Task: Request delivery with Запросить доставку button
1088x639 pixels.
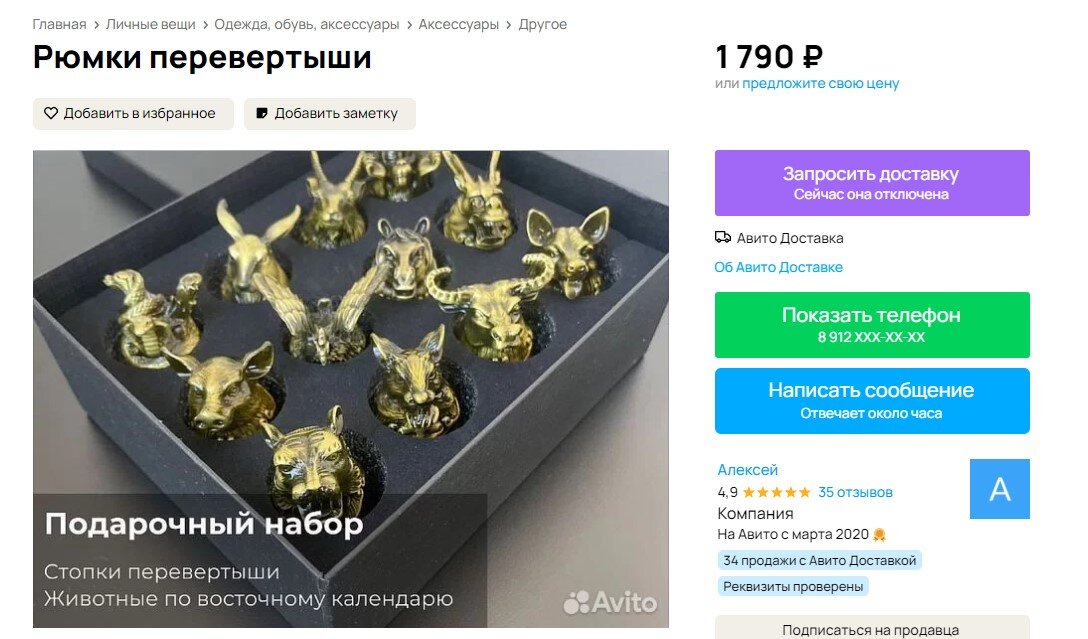Action: pos(872,183)
